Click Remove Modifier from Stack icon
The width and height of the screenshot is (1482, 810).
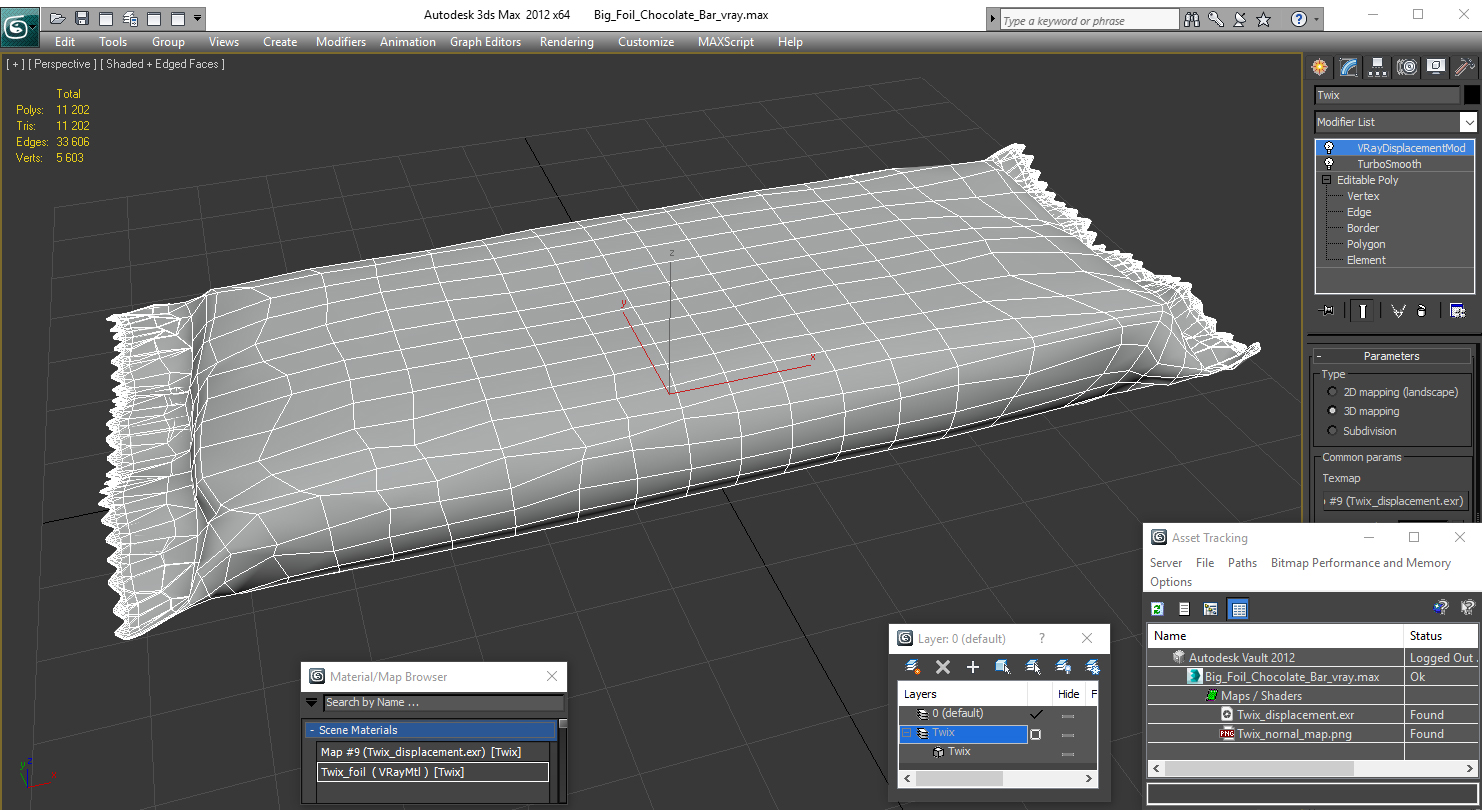(1421, 311)
